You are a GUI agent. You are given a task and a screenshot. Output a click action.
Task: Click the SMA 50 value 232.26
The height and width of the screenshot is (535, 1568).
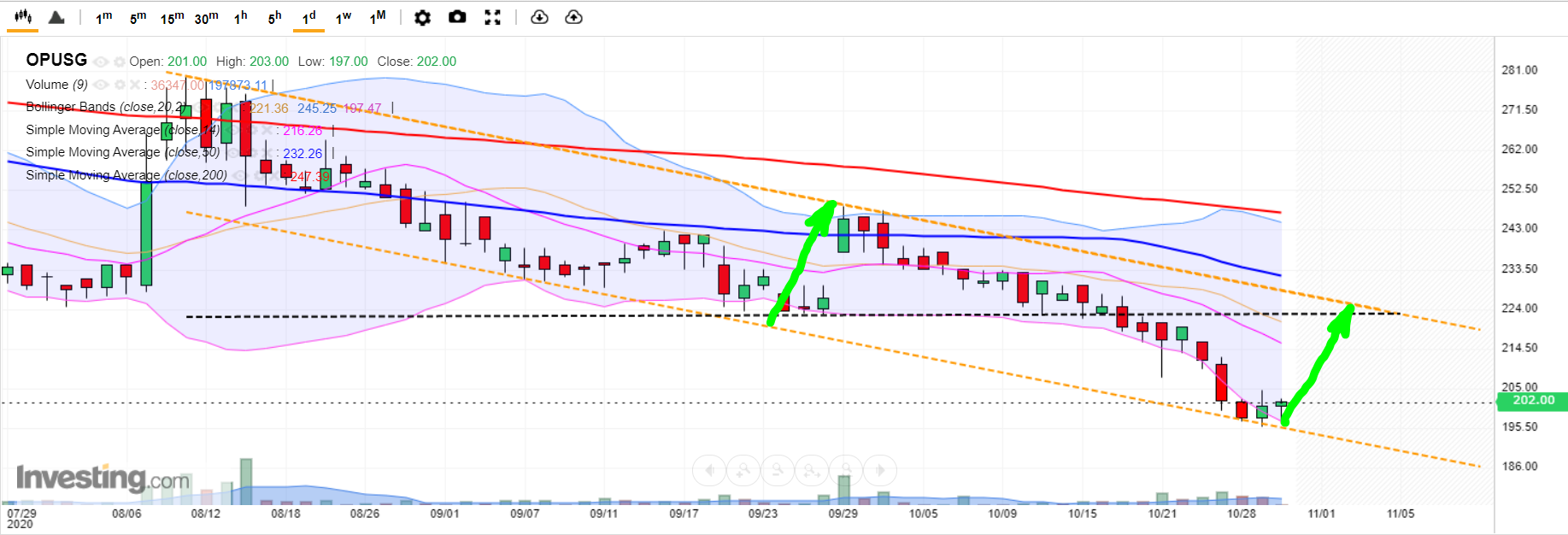coord(302,154)
